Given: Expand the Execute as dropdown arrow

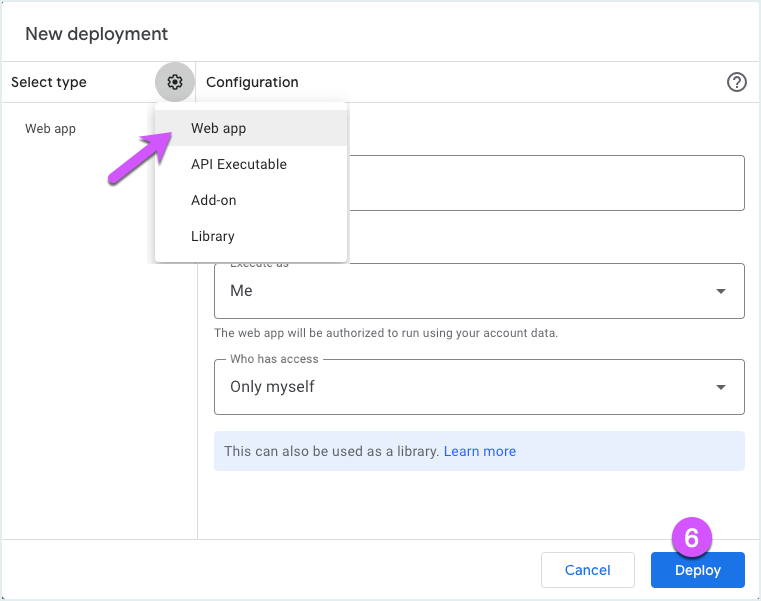Looking at the screenshot, I should point(721,291).
